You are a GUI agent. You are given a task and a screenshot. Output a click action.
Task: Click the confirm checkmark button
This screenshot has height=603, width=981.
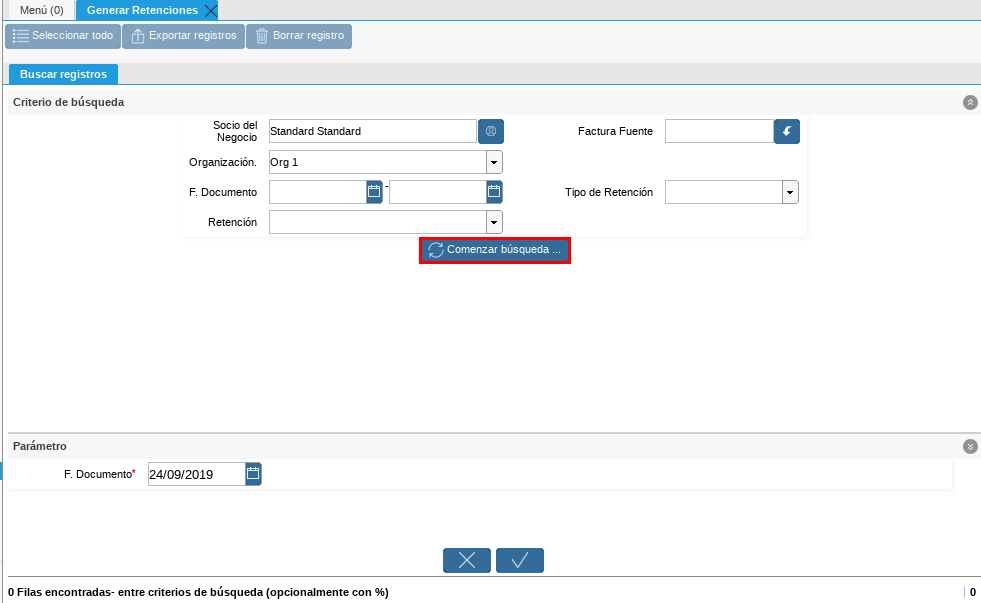pos(520,560)
